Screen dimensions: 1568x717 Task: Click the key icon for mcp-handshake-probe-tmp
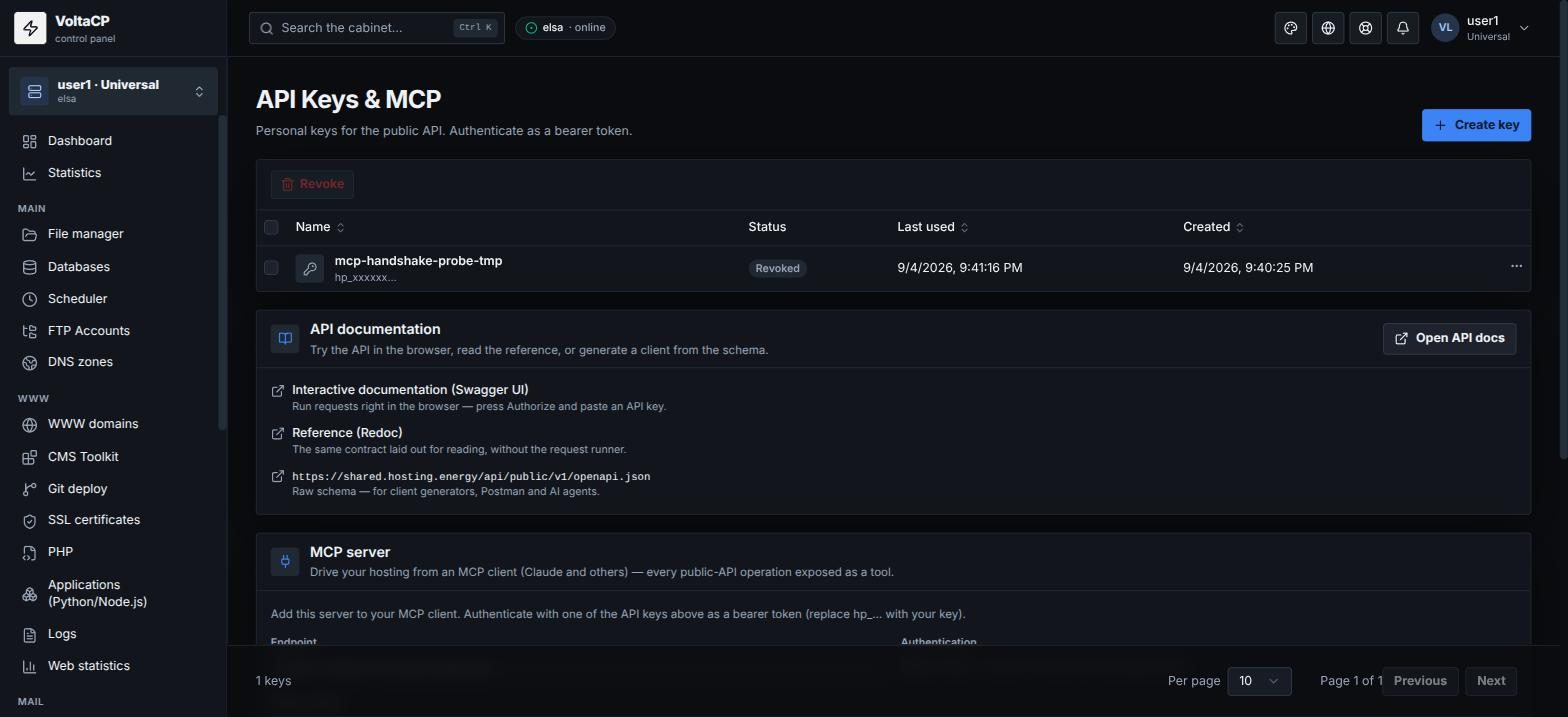[x=309, y=268]
